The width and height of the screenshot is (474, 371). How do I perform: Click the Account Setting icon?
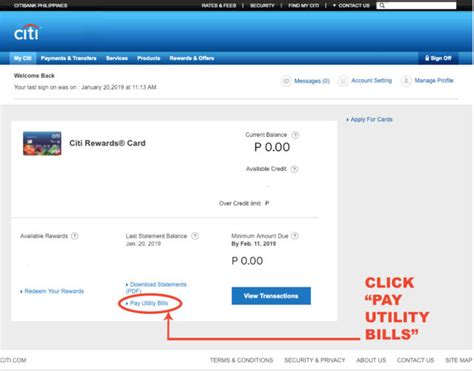pyautogui.click(x=343, y=81)
